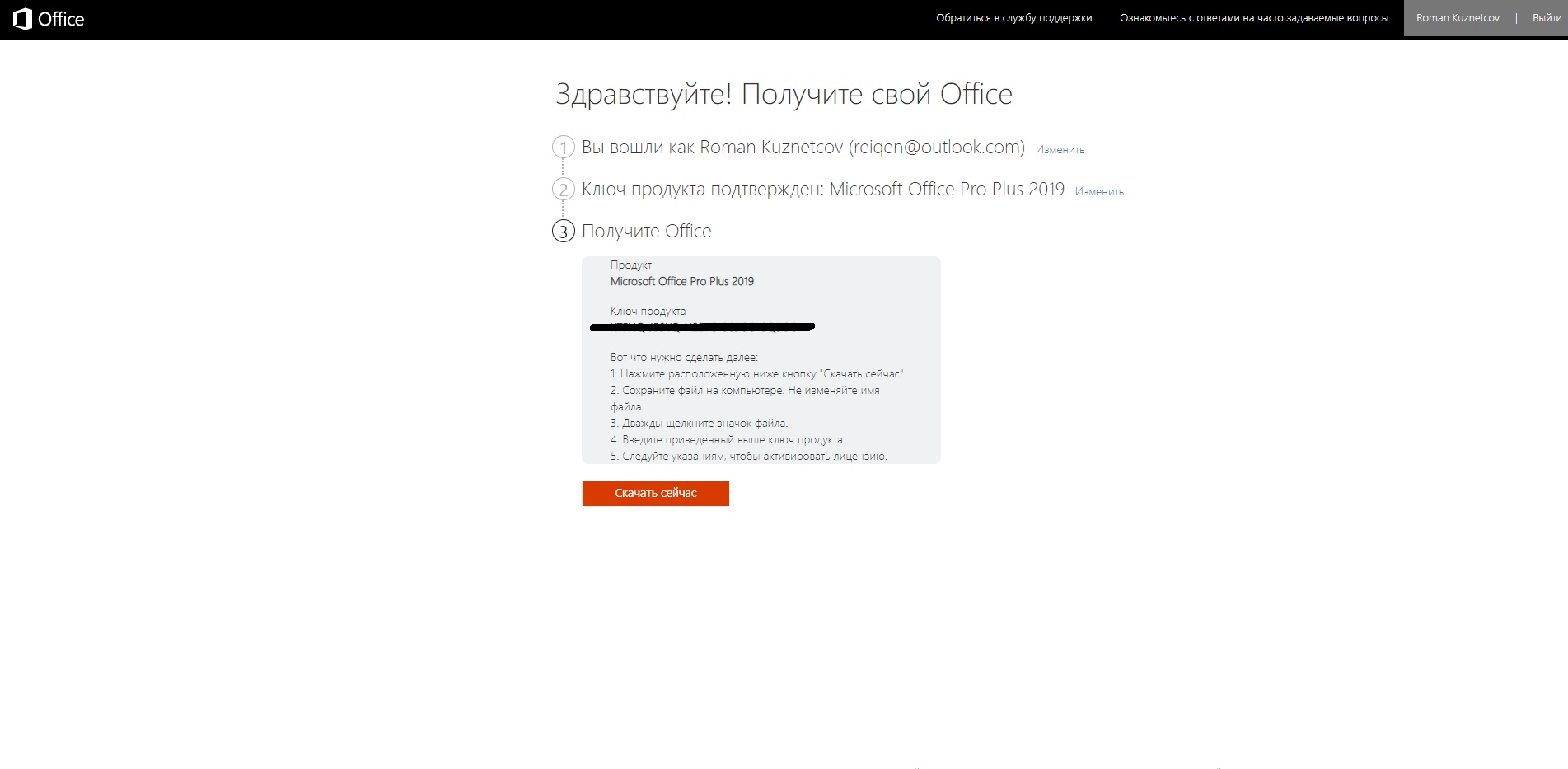Click instruction 1. Нажмите расположенную ниже кнопку
This screenshot has height=769, width=1568.
[758, 373]
